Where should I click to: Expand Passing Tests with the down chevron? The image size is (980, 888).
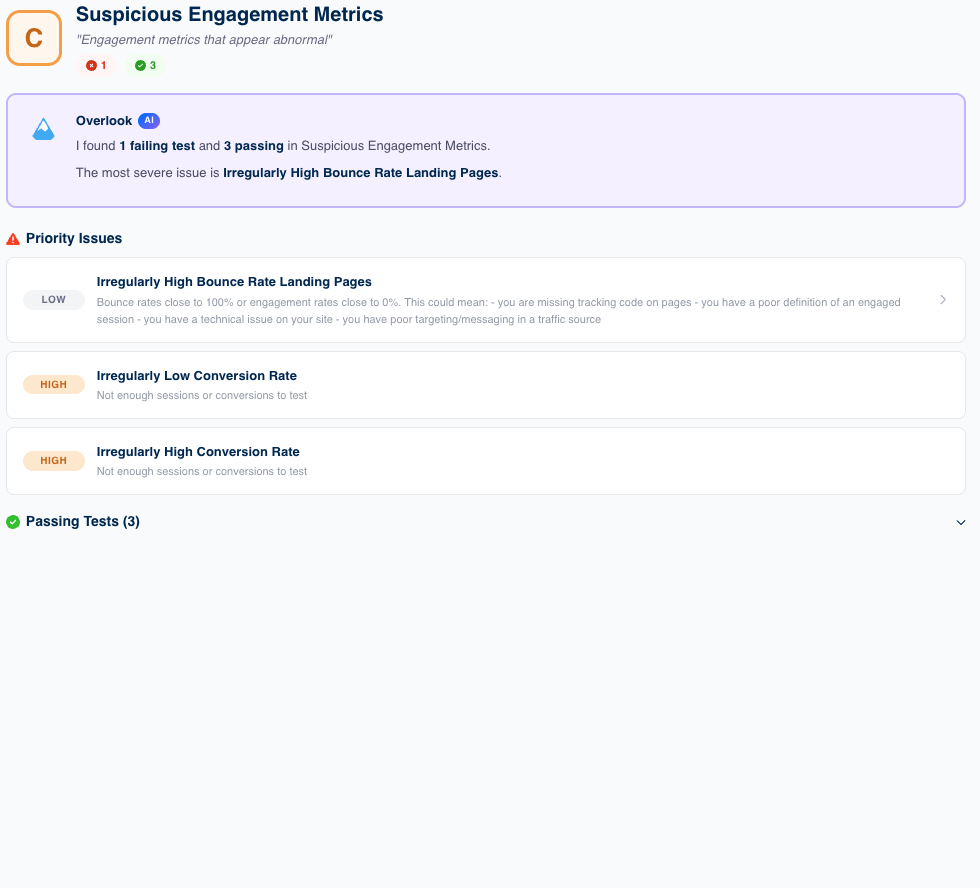tap(961, 522)
